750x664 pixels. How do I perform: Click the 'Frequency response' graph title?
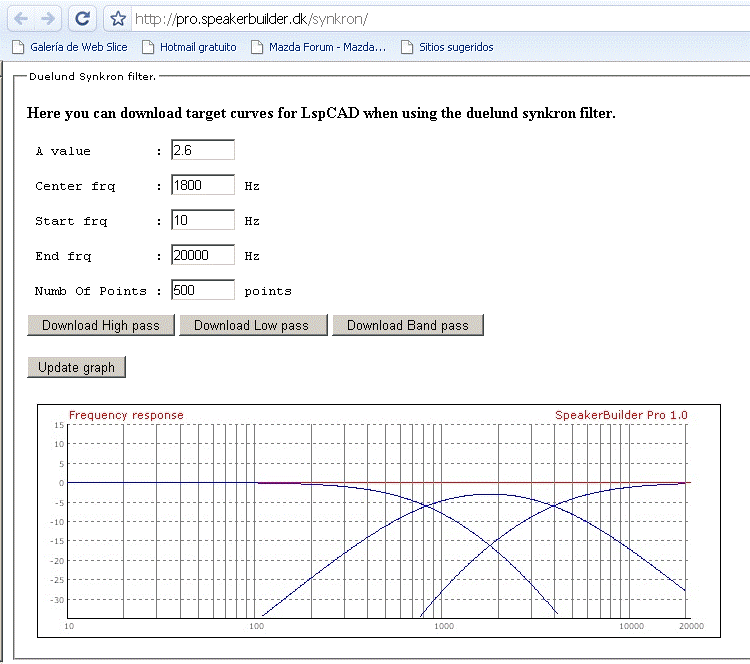point(126,415)
